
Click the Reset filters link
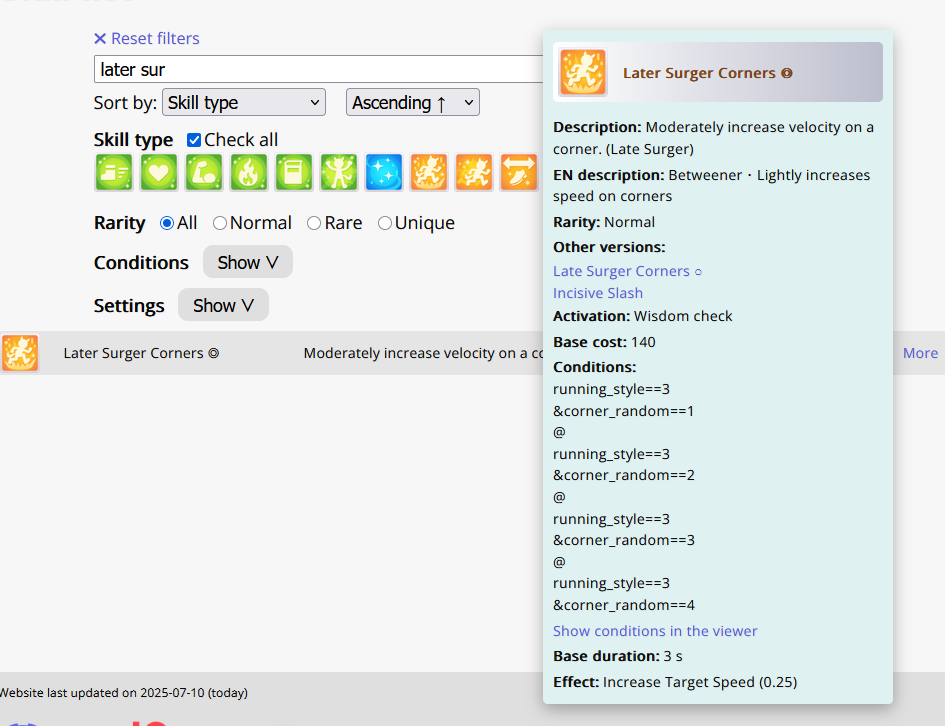click(x=155, y=39)
